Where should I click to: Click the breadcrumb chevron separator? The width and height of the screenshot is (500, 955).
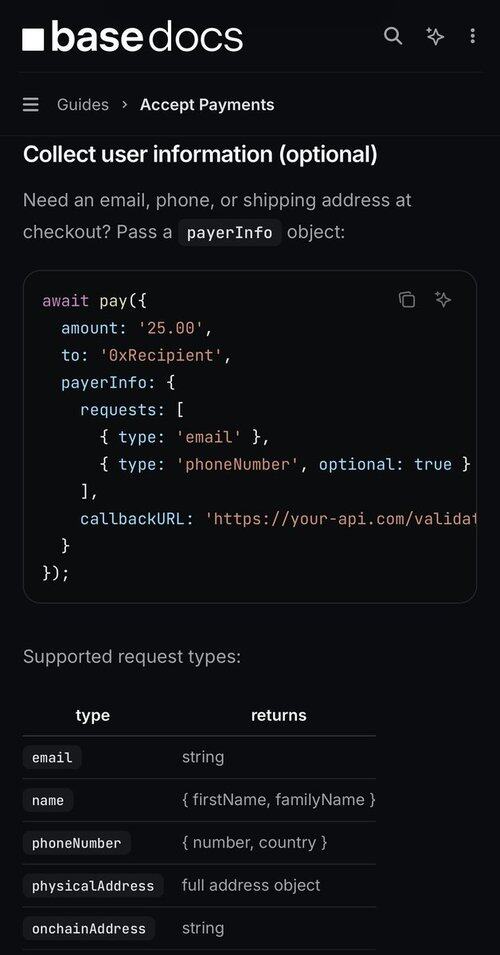tap(124, 105)
